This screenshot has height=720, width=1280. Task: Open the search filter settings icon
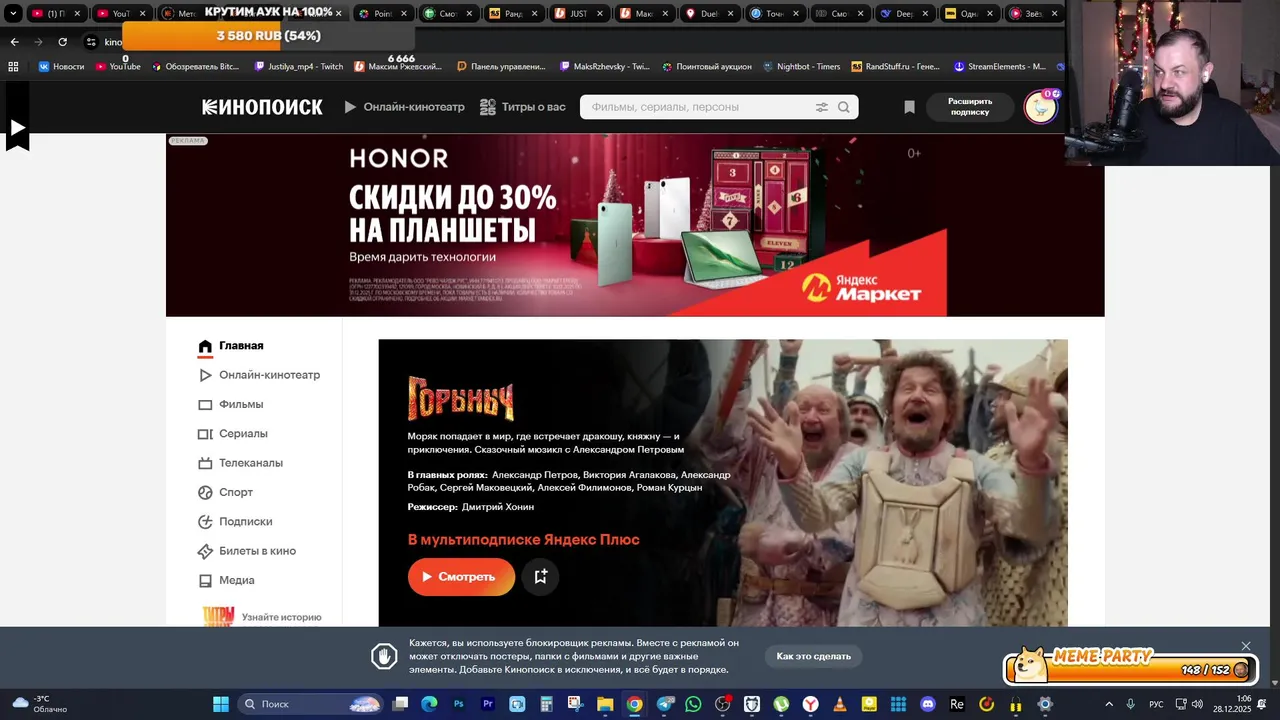(x=822, y=107)
